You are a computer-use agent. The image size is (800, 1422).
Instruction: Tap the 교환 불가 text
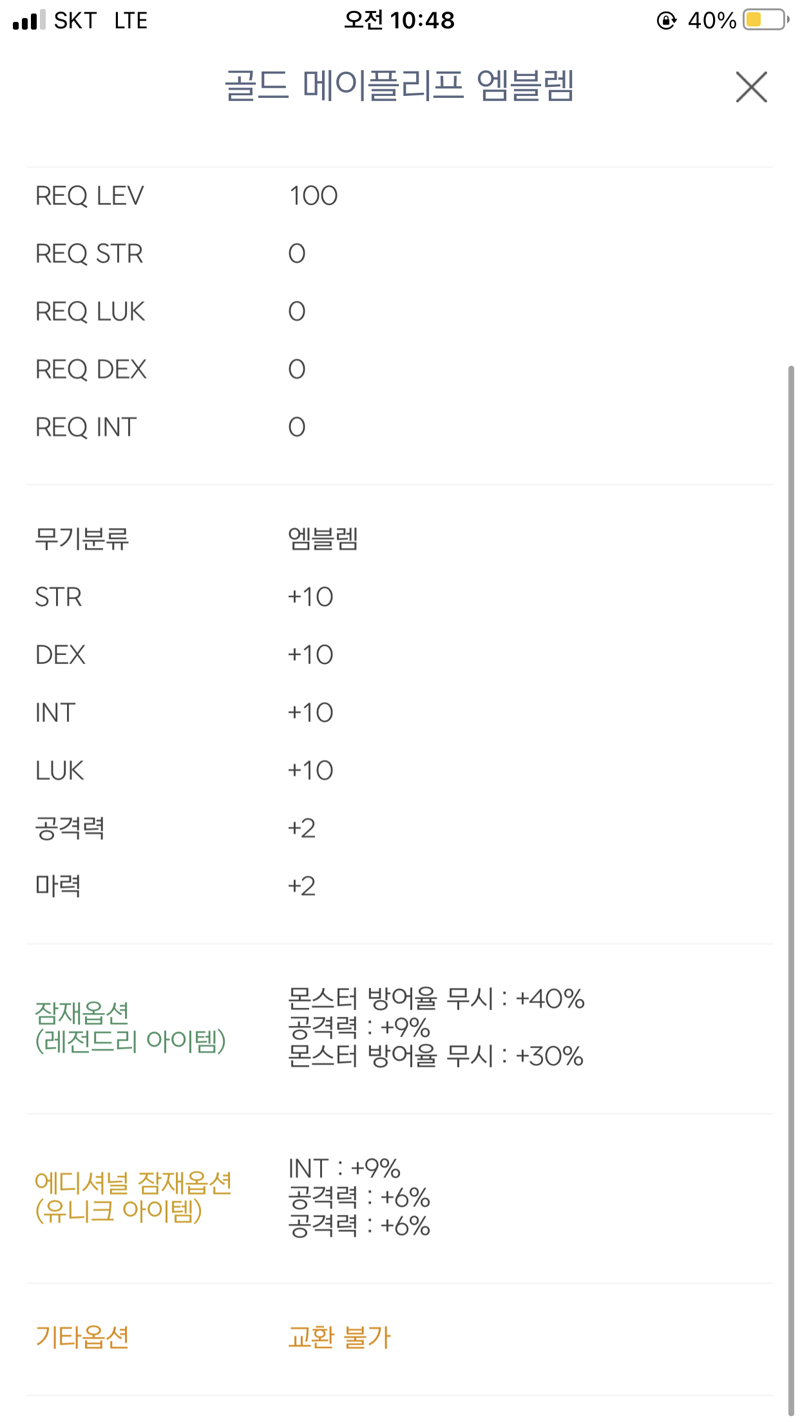[339, 1337]
